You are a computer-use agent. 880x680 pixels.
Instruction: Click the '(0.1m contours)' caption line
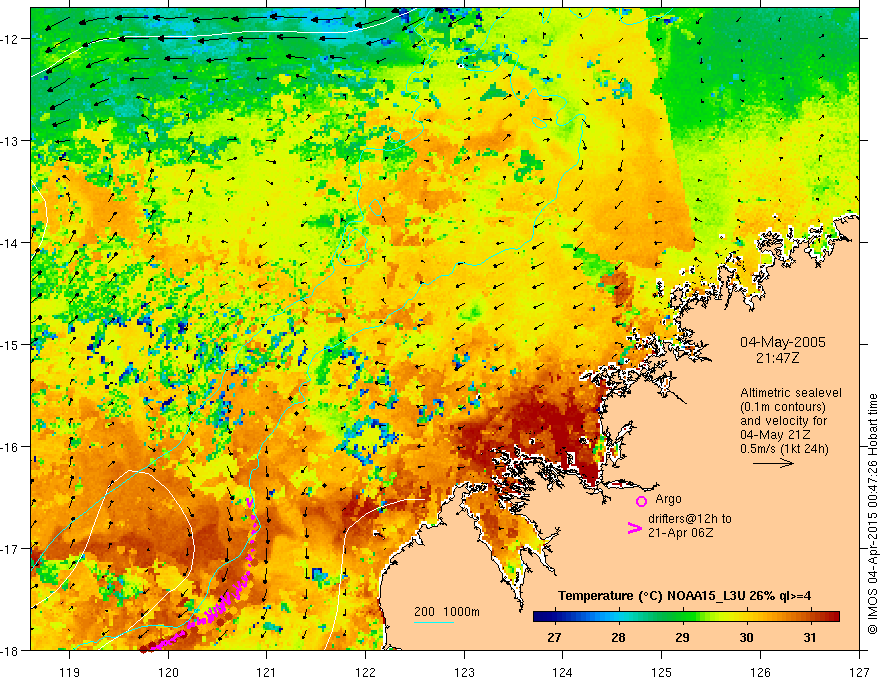(x=783, y=407)
